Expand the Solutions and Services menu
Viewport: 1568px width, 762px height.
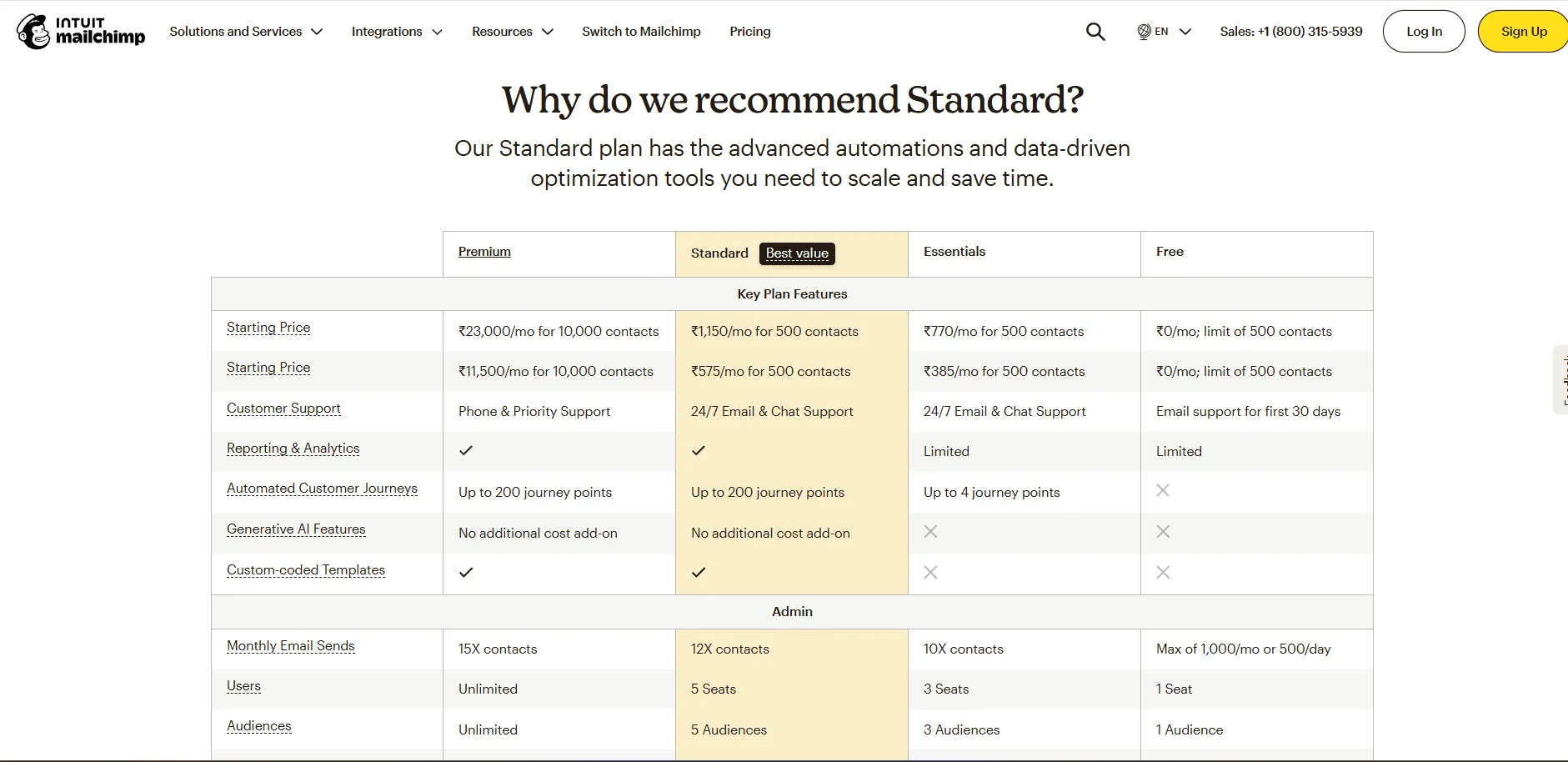(x=246, y=32)
